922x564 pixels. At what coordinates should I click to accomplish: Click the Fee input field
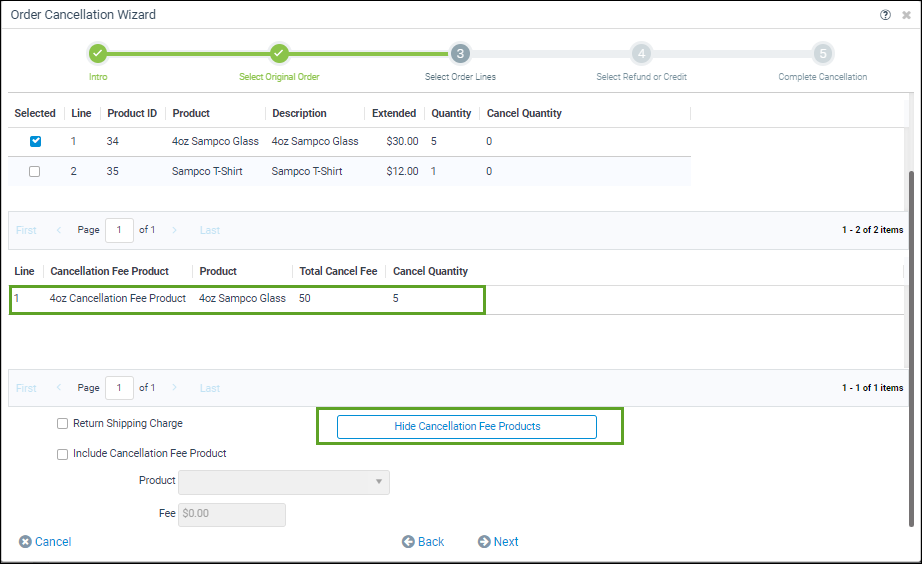point(232,514)
